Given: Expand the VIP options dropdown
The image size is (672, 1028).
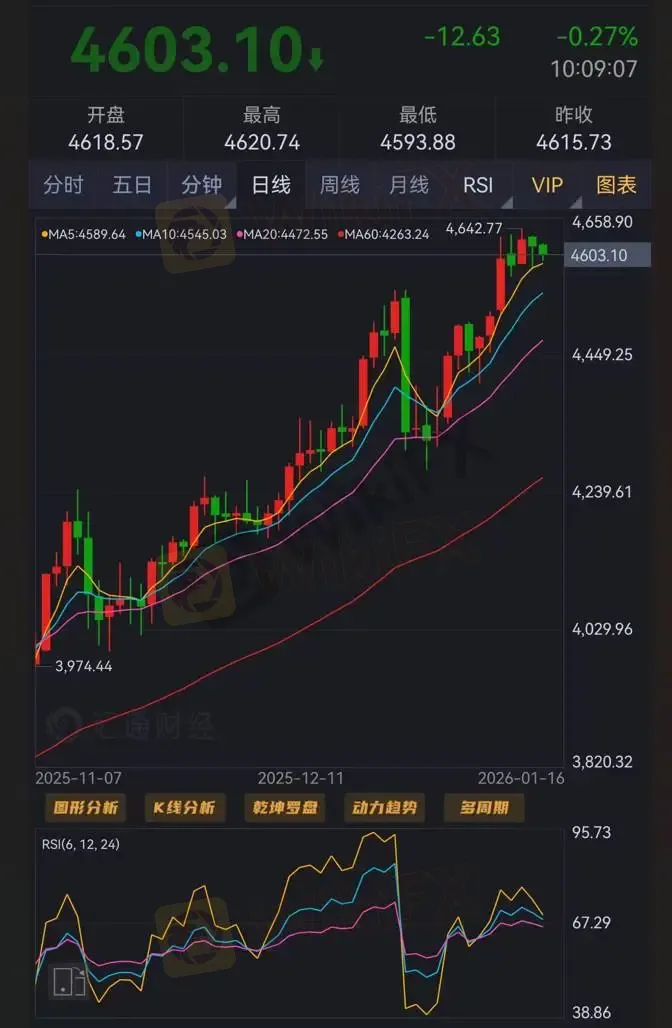Looking at the screenshot, I should (x=548, y=186).
